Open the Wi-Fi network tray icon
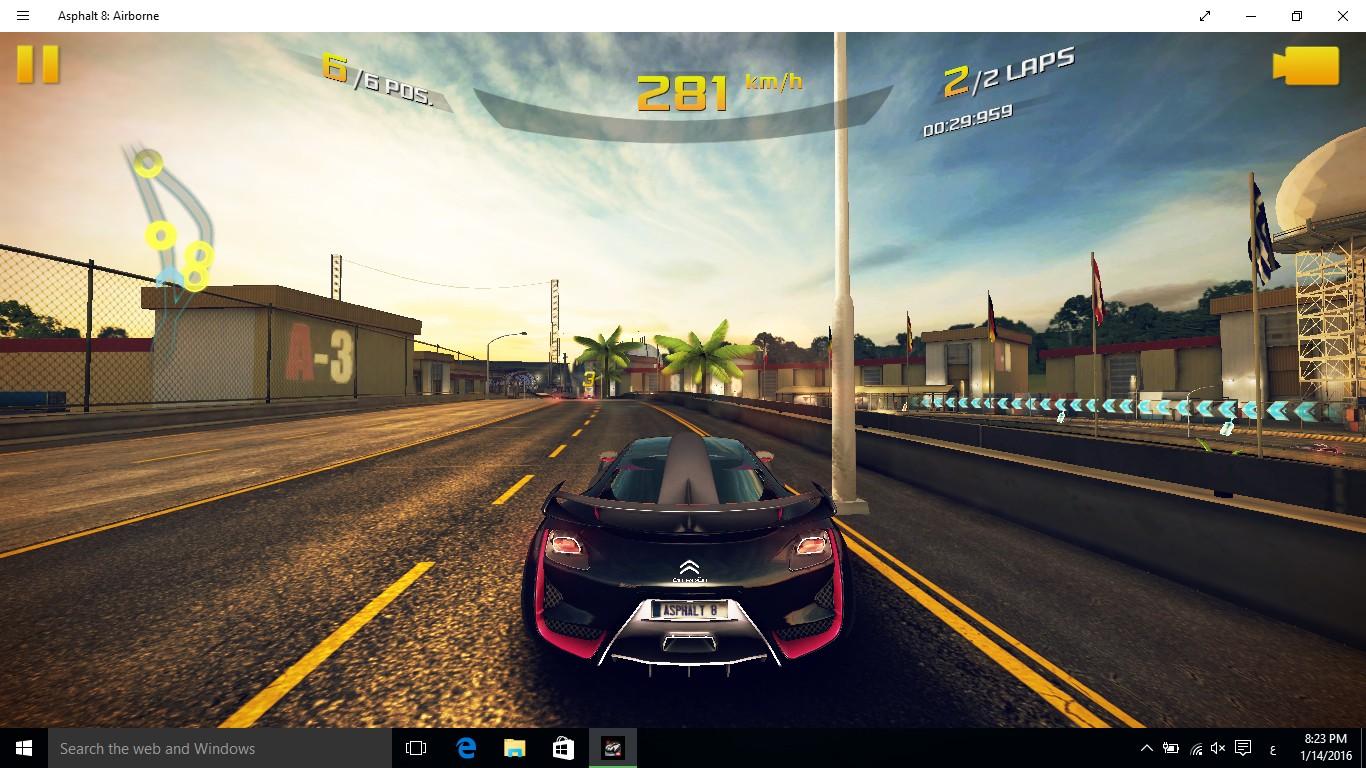Viewport: 1366px width, 768px height. point(1195,748)
